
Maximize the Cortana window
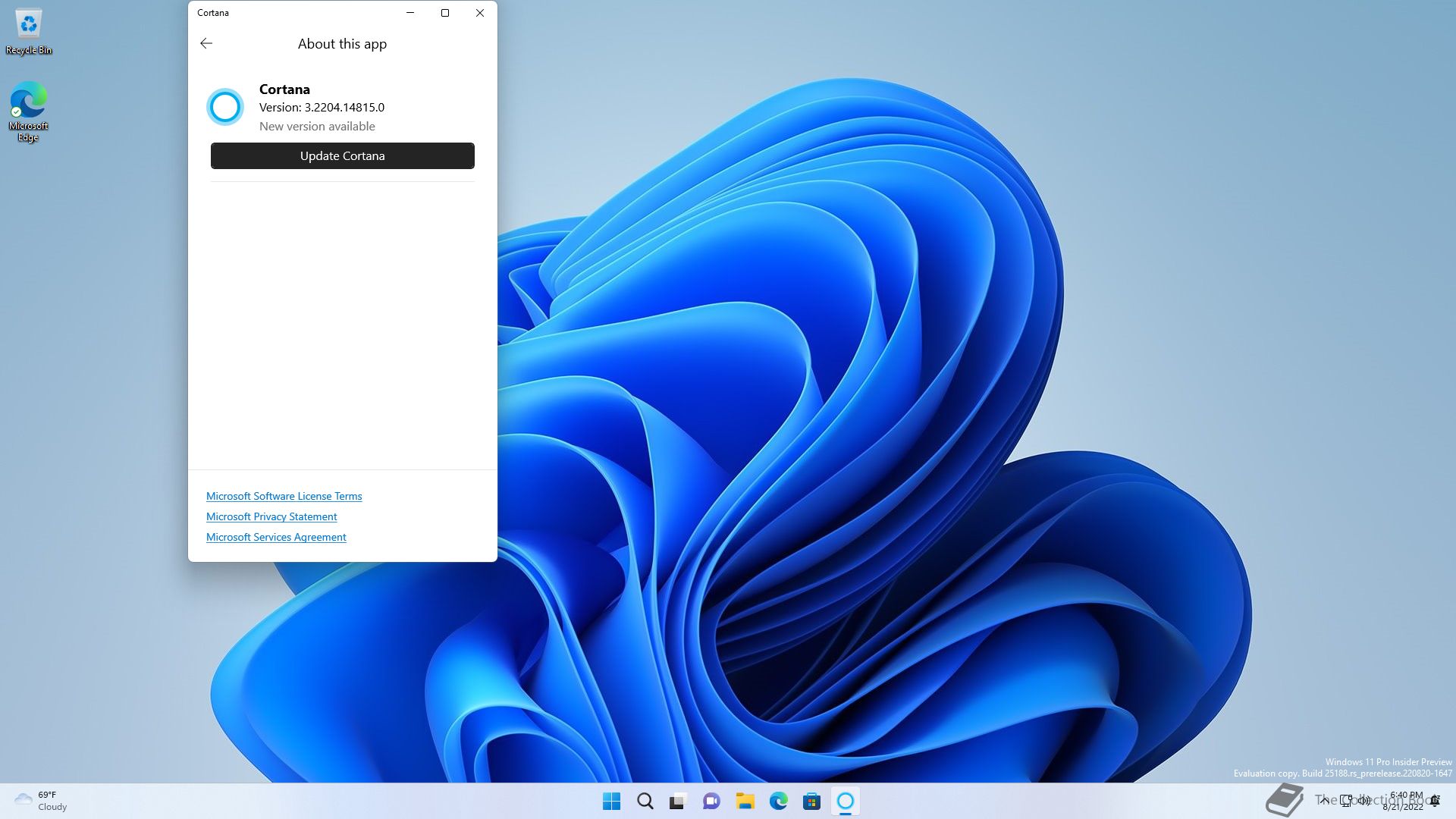point(445,13)
